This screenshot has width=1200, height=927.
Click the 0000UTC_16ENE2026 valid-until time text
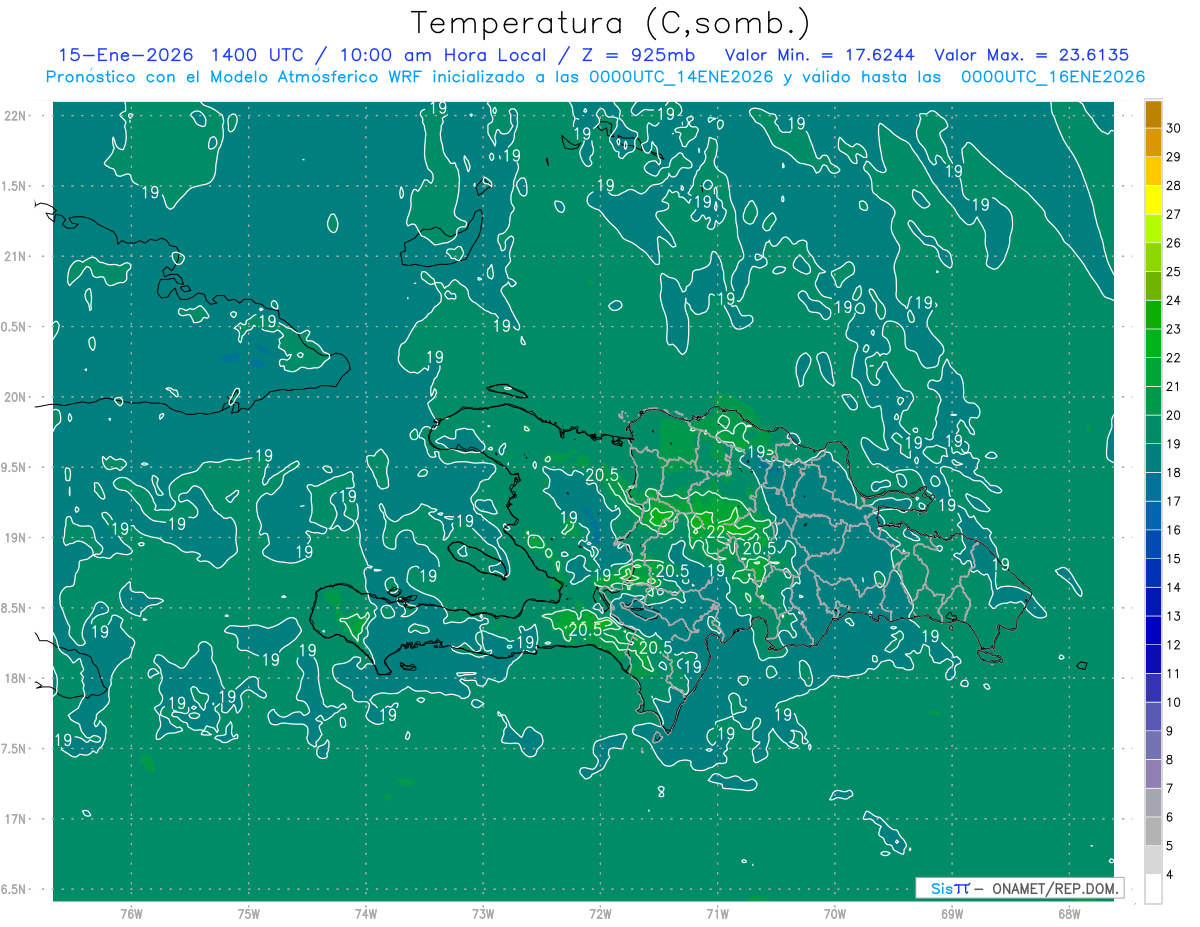(x=1052, y=77)
